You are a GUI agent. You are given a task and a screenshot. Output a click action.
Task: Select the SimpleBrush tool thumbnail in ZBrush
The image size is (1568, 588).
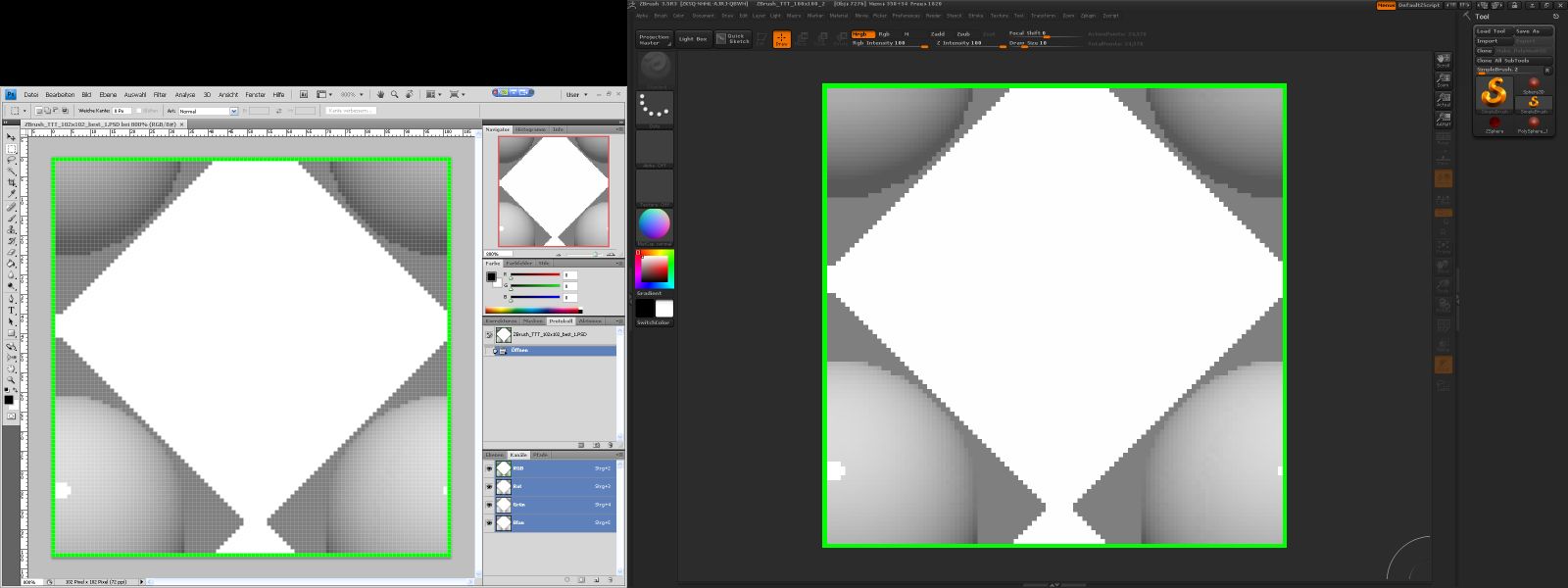[x=1494, y=93]
